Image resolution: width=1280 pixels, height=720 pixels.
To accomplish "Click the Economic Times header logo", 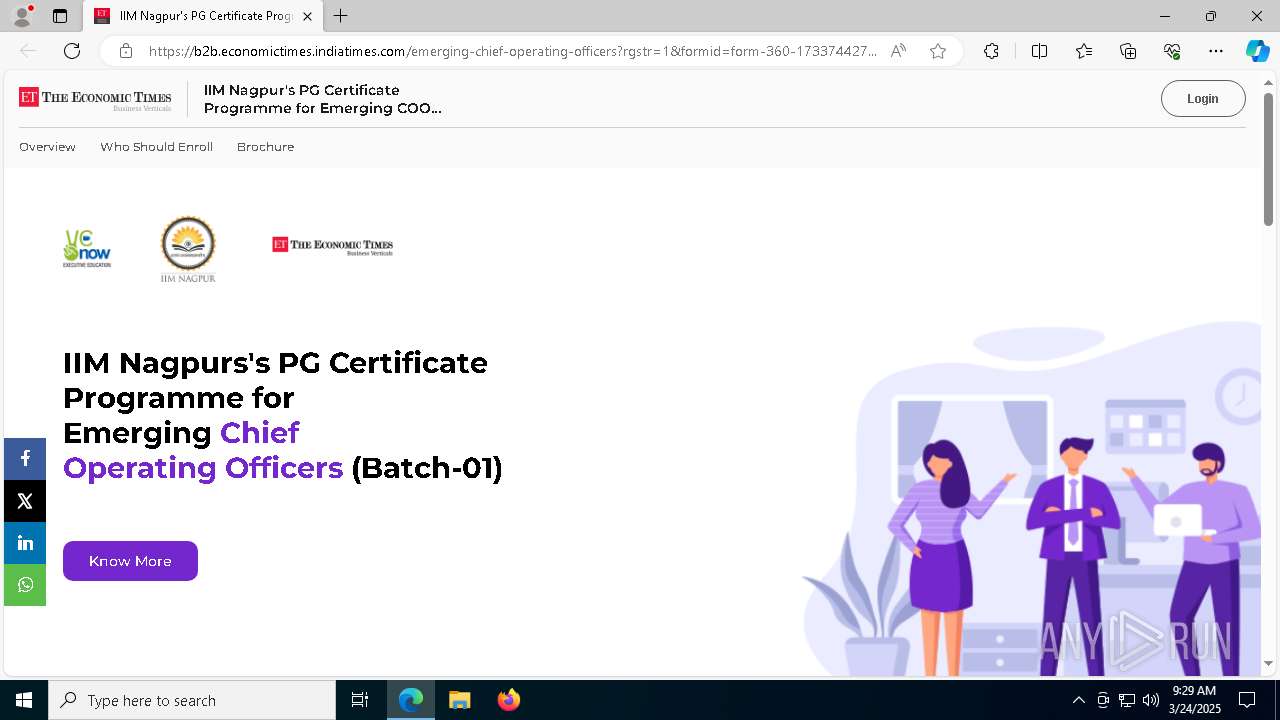I will tap(95, 98).
